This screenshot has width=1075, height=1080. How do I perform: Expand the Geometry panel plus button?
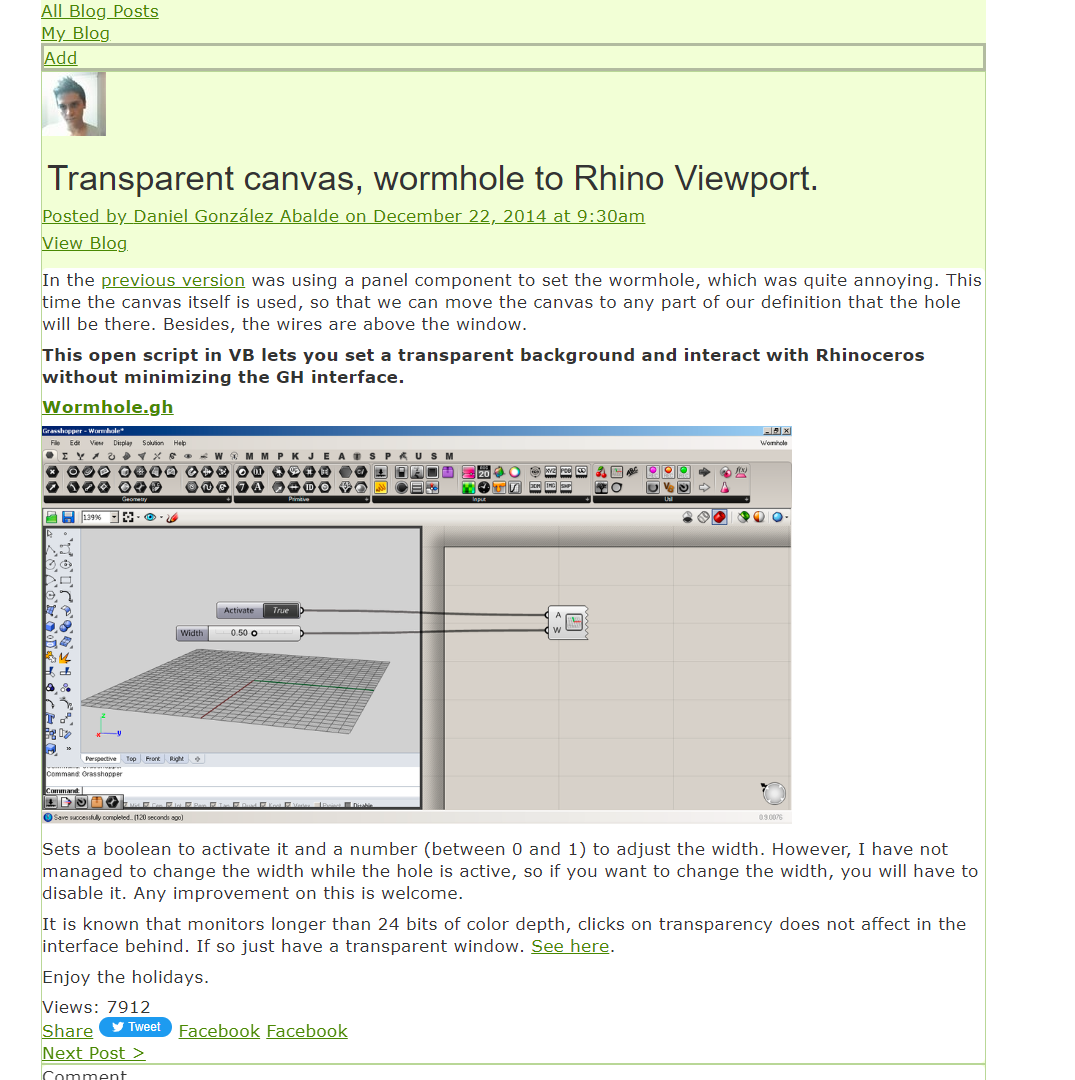click(229, 499)
